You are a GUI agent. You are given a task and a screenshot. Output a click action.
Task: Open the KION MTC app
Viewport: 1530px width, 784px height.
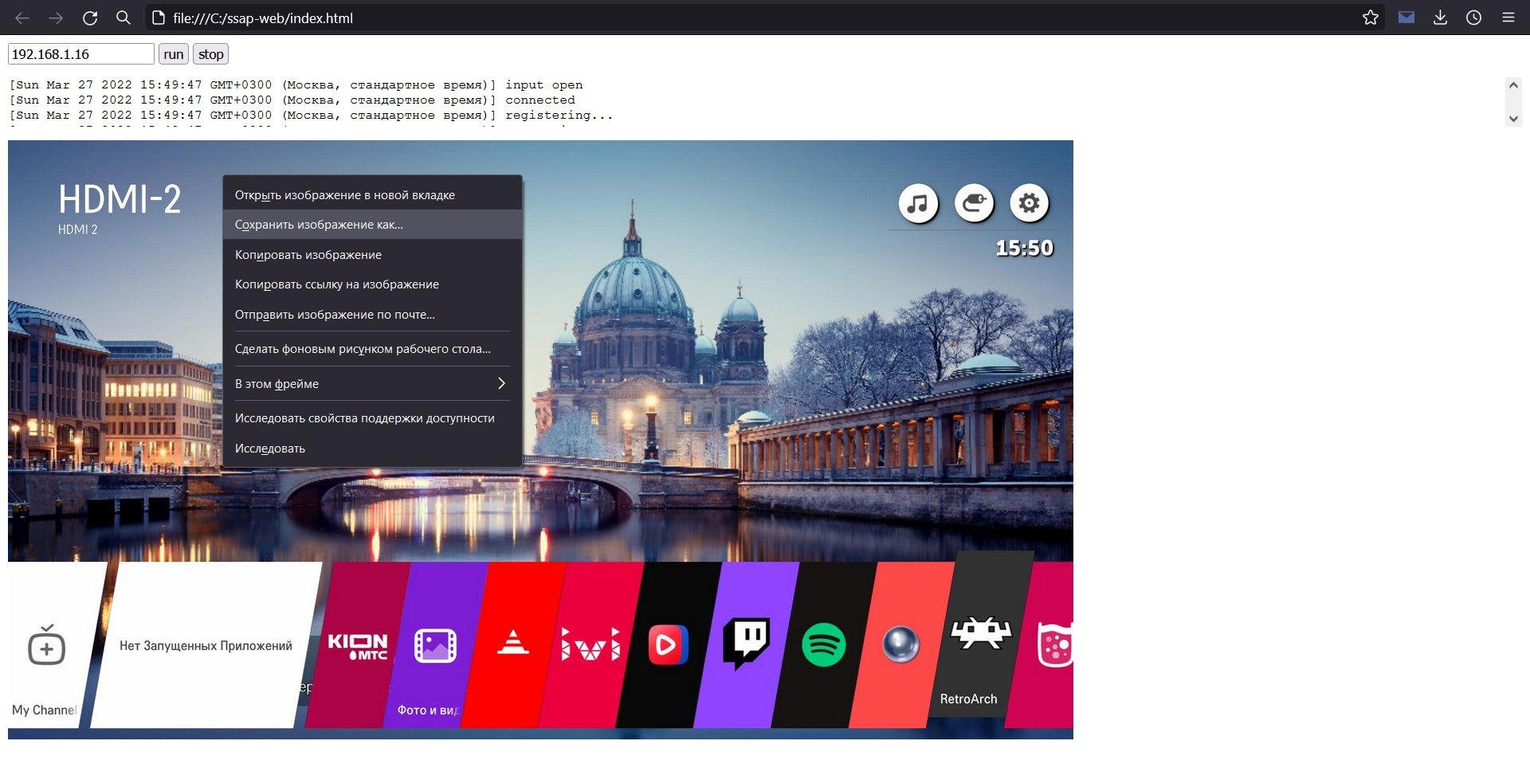coord(358,645)
